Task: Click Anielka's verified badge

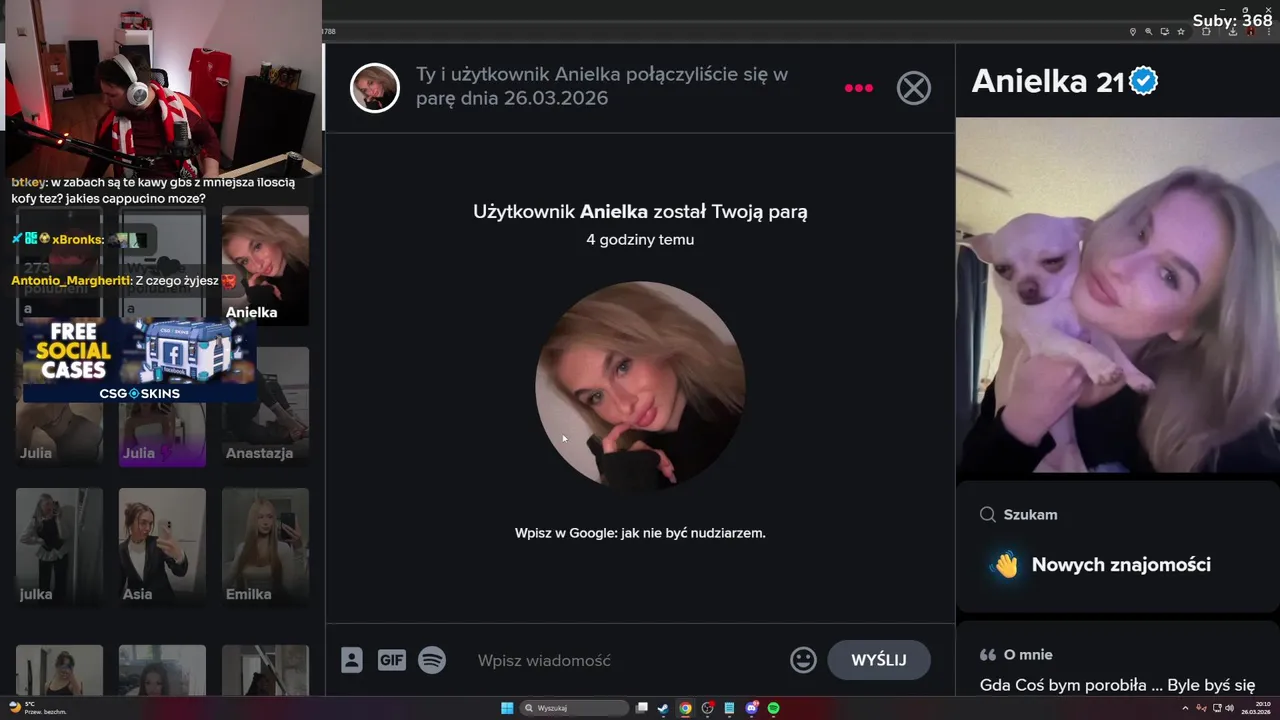Action: coord(1144,82)
